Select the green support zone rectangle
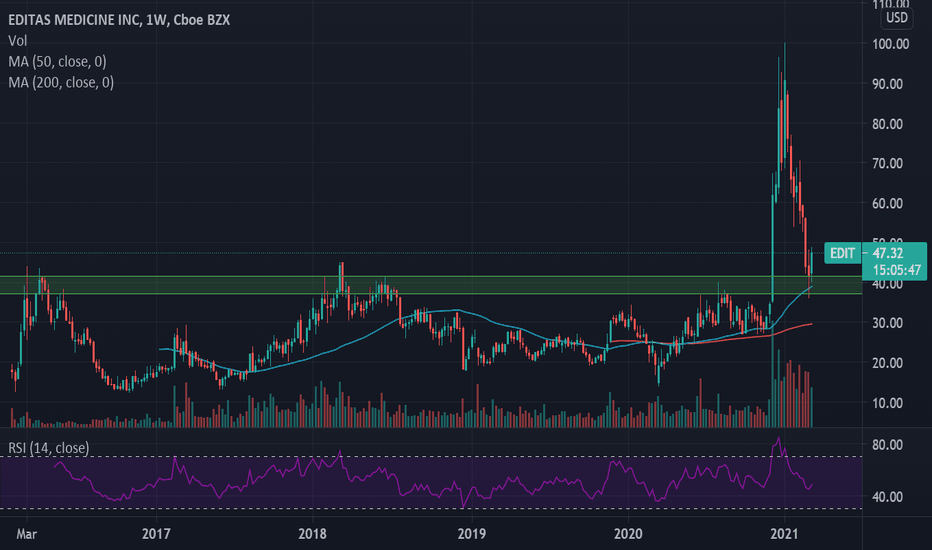The width and height of the screenshot is (932, 550). [x=431, y=285]
